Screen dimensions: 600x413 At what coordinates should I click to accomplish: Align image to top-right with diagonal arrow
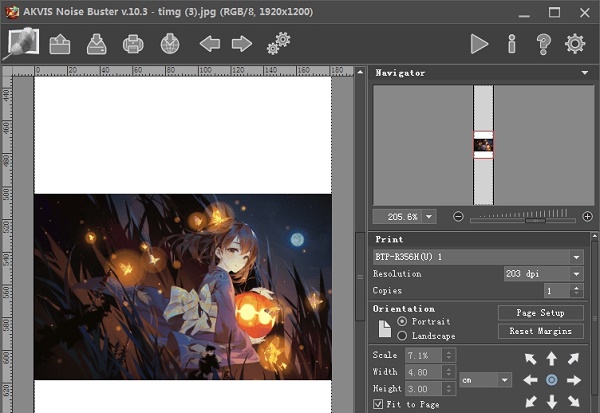pyautogui.click(x=573, y=359)
